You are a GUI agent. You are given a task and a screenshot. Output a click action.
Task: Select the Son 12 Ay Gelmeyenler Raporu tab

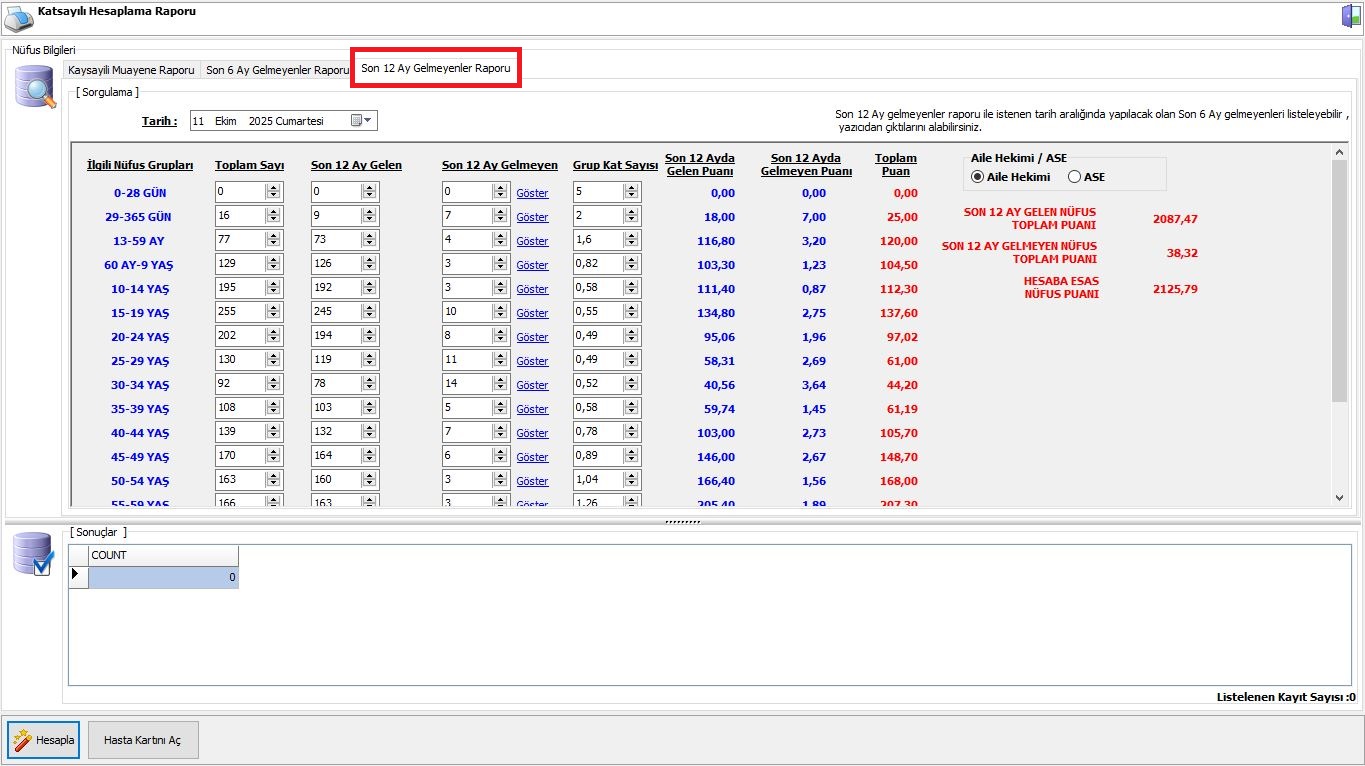point(435,69)
